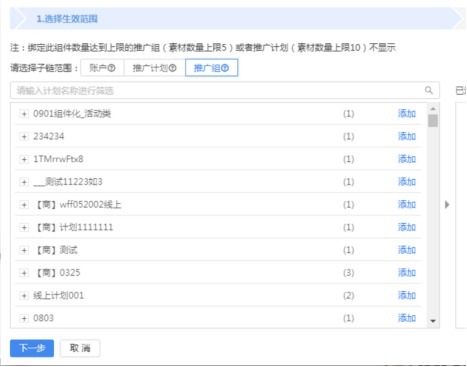Expand the 0803 plan
The height and width of the screenshot is (367, 467).
[24, 318]
